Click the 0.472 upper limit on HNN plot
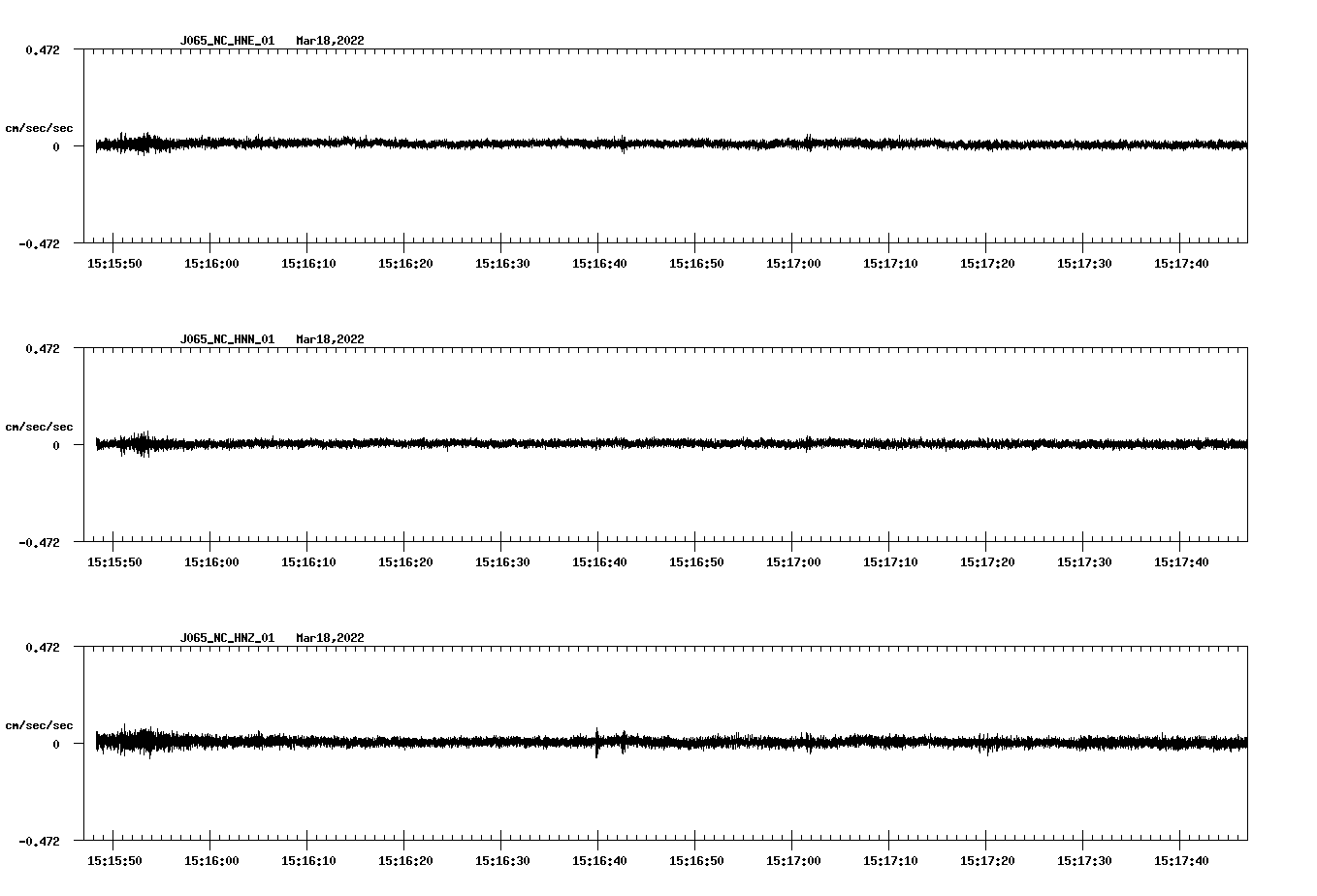The width and height of the screenshot is (1317, 896). click(42, 348)
